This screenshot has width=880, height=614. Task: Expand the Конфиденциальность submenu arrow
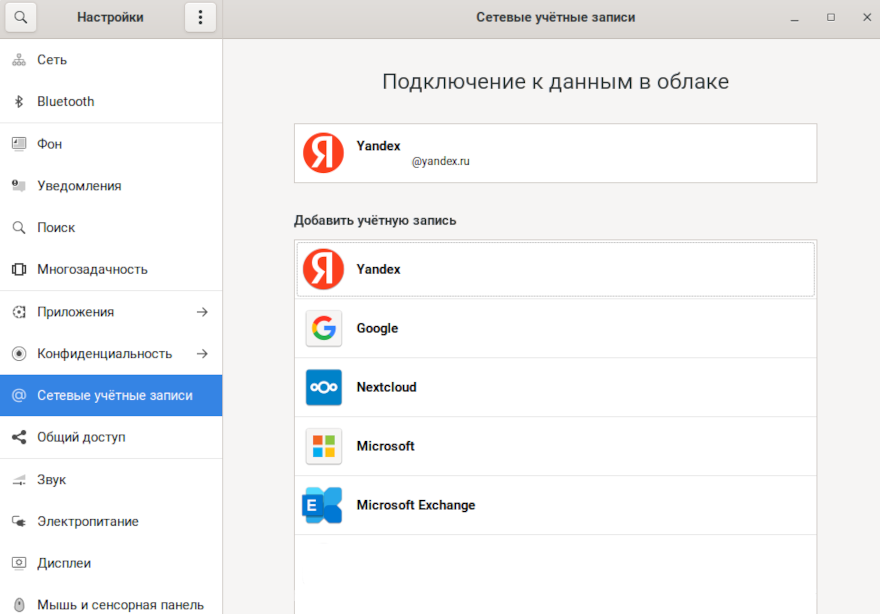pos(202,354)
